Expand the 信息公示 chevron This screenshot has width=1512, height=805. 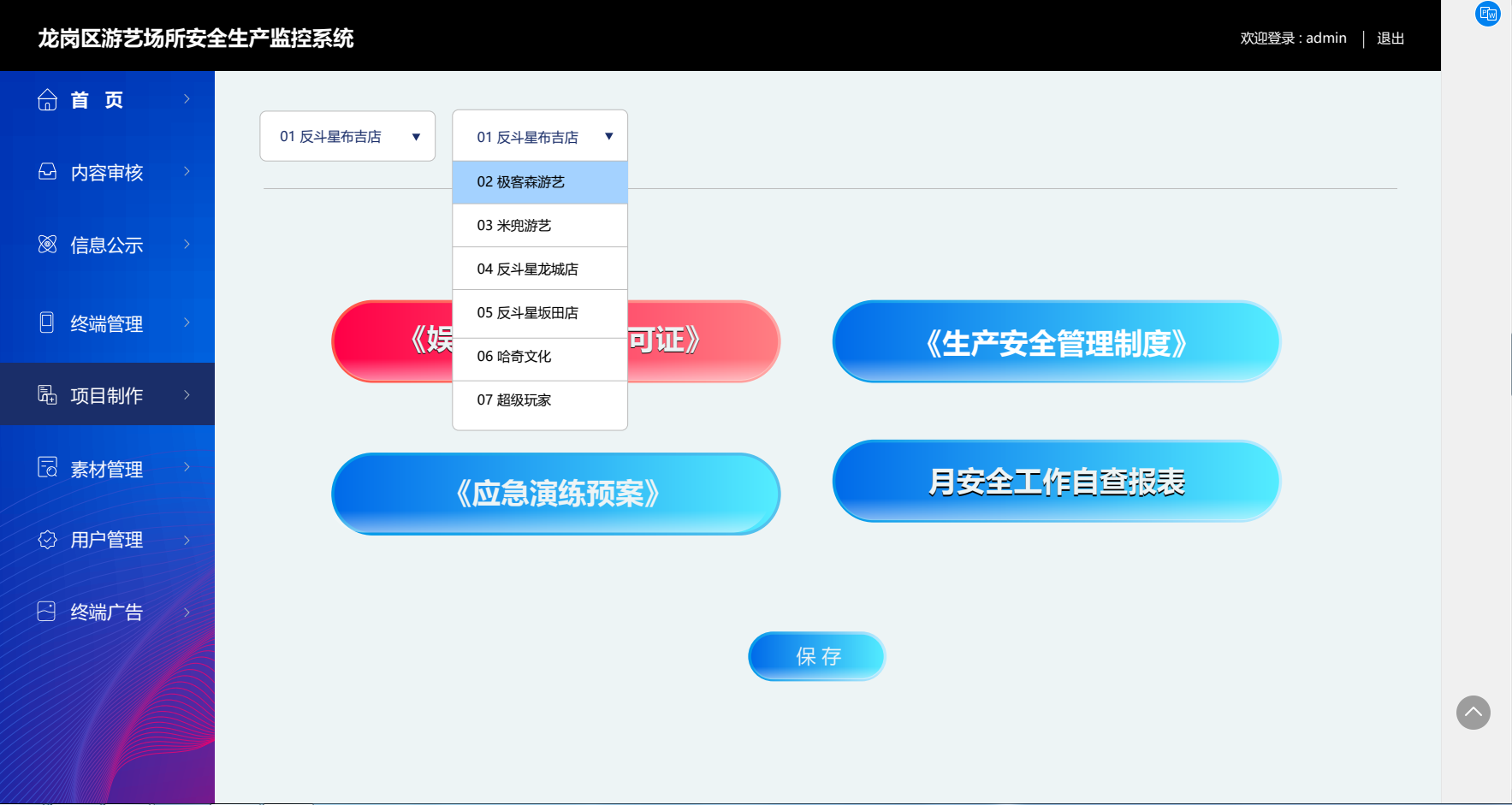(x=187, y=245)
